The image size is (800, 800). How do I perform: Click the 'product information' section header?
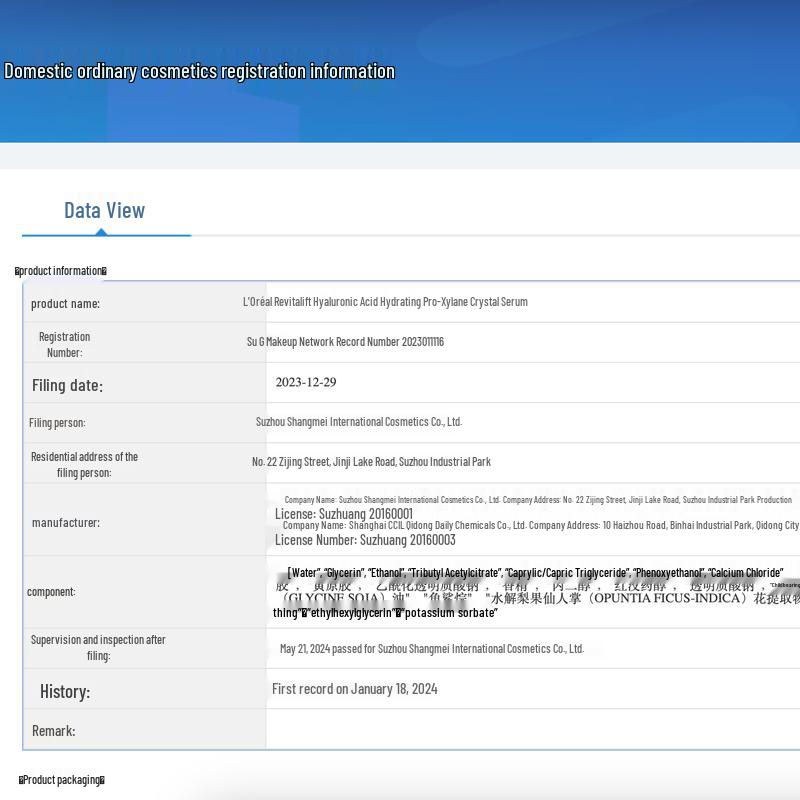(x=61, y=271)
